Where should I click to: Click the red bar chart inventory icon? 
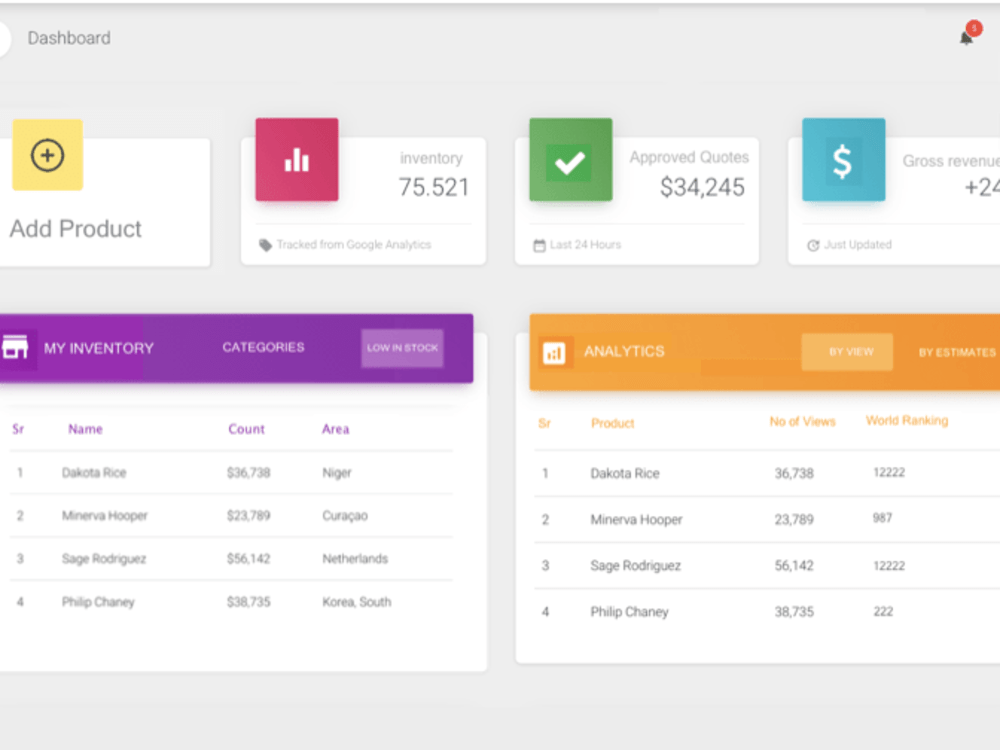point(297,159)
